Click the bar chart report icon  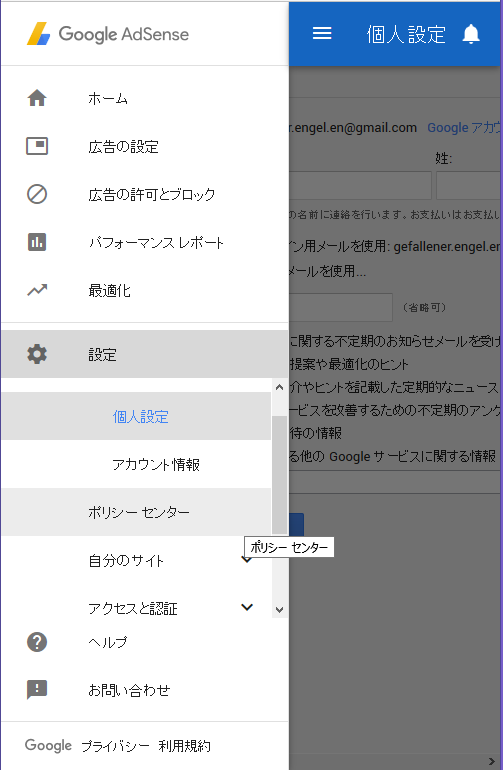pyautogui.click(x=37, y=242)
